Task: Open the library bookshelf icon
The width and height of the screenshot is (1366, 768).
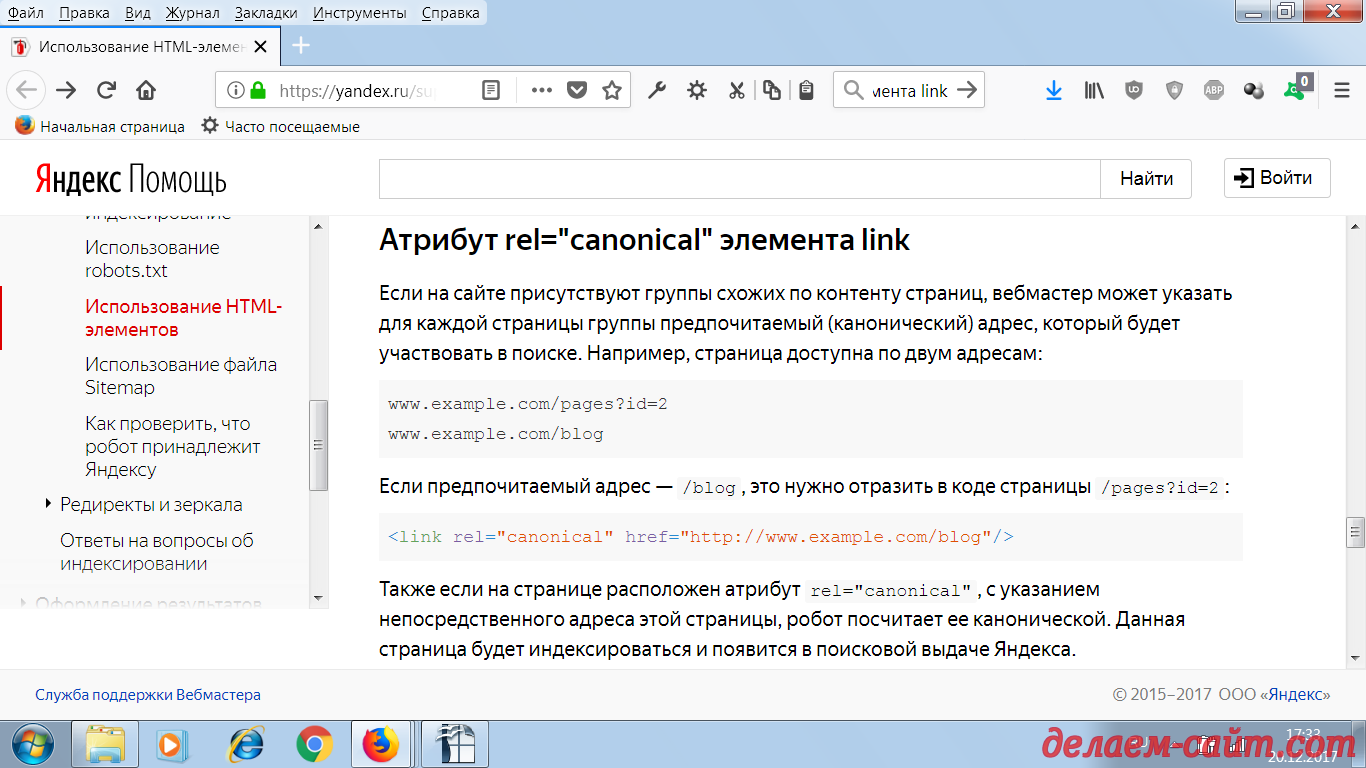Action: coord(1094,90)
